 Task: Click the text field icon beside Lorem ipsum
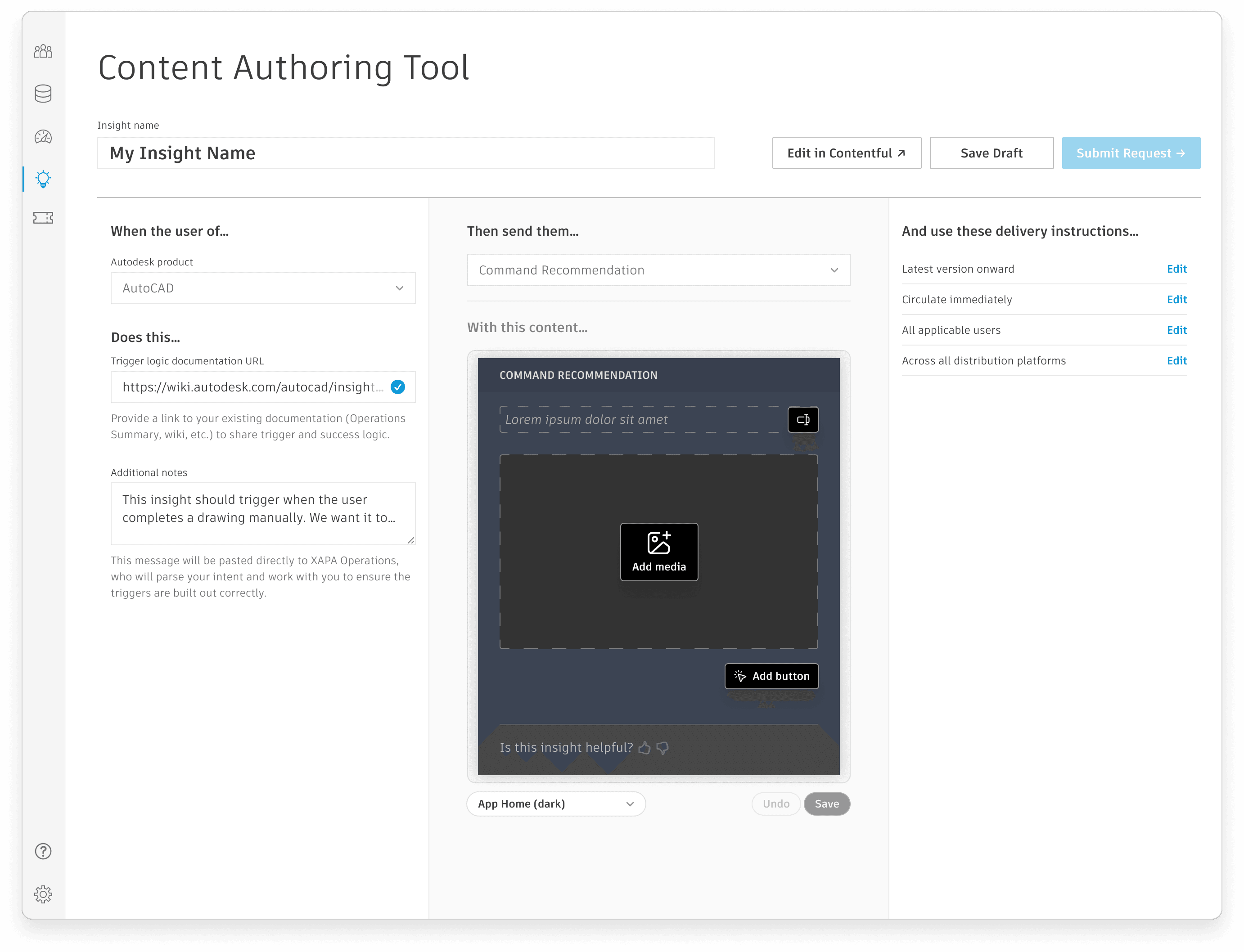point(802,419)
